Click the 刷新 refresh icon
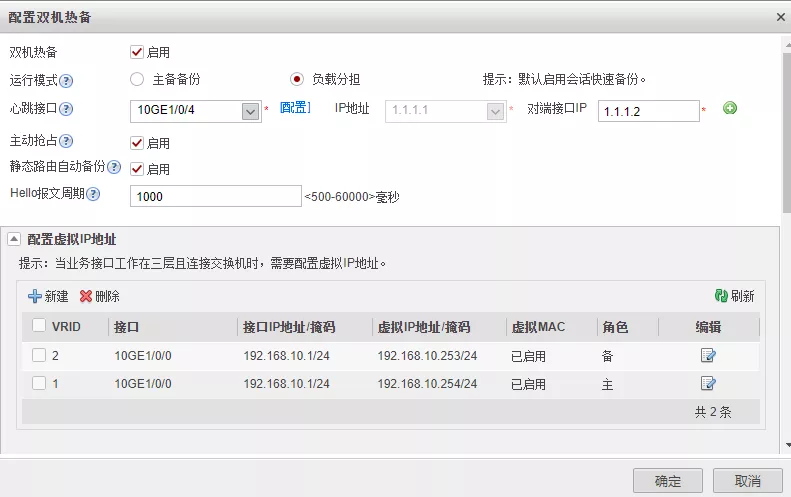The width and height of the screenshot is (791, 497). click(720, 296)
